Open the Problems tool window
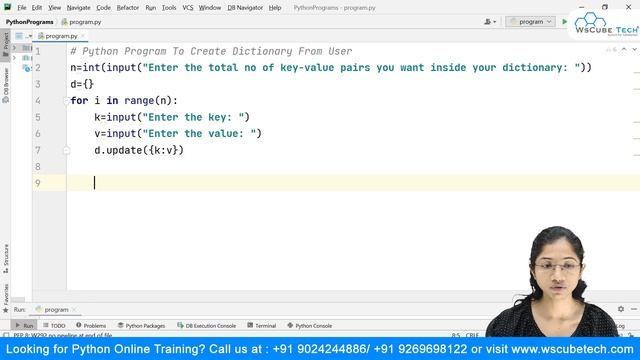640x360 pixels. (91, 326)
